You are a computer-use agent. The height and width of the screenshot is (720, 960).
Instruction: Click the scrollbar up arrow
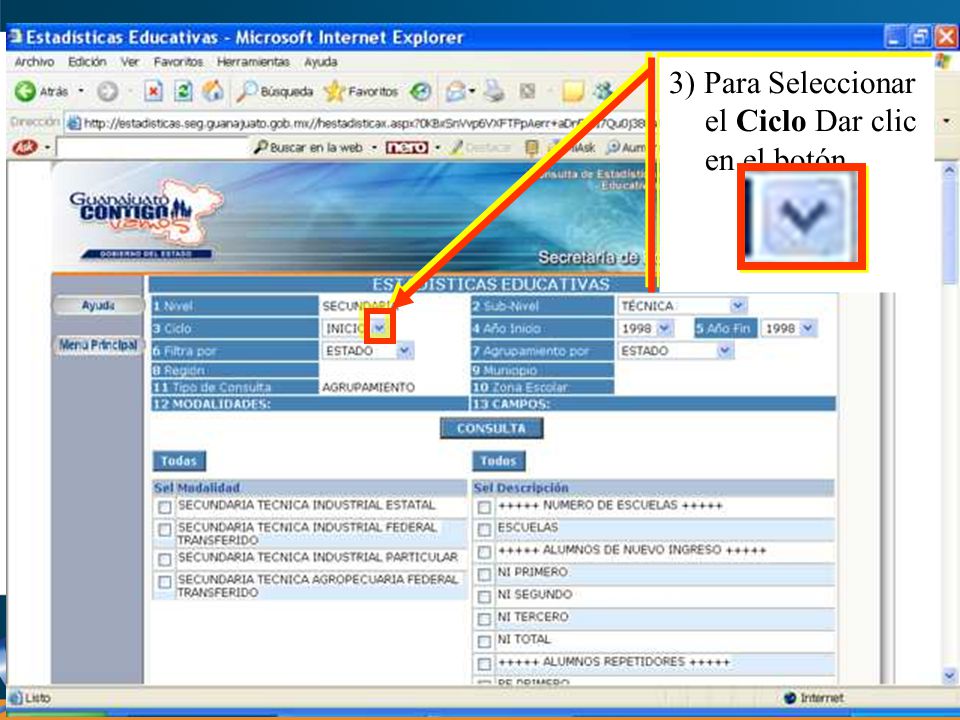pyautogui.click(x=949, y=170)
